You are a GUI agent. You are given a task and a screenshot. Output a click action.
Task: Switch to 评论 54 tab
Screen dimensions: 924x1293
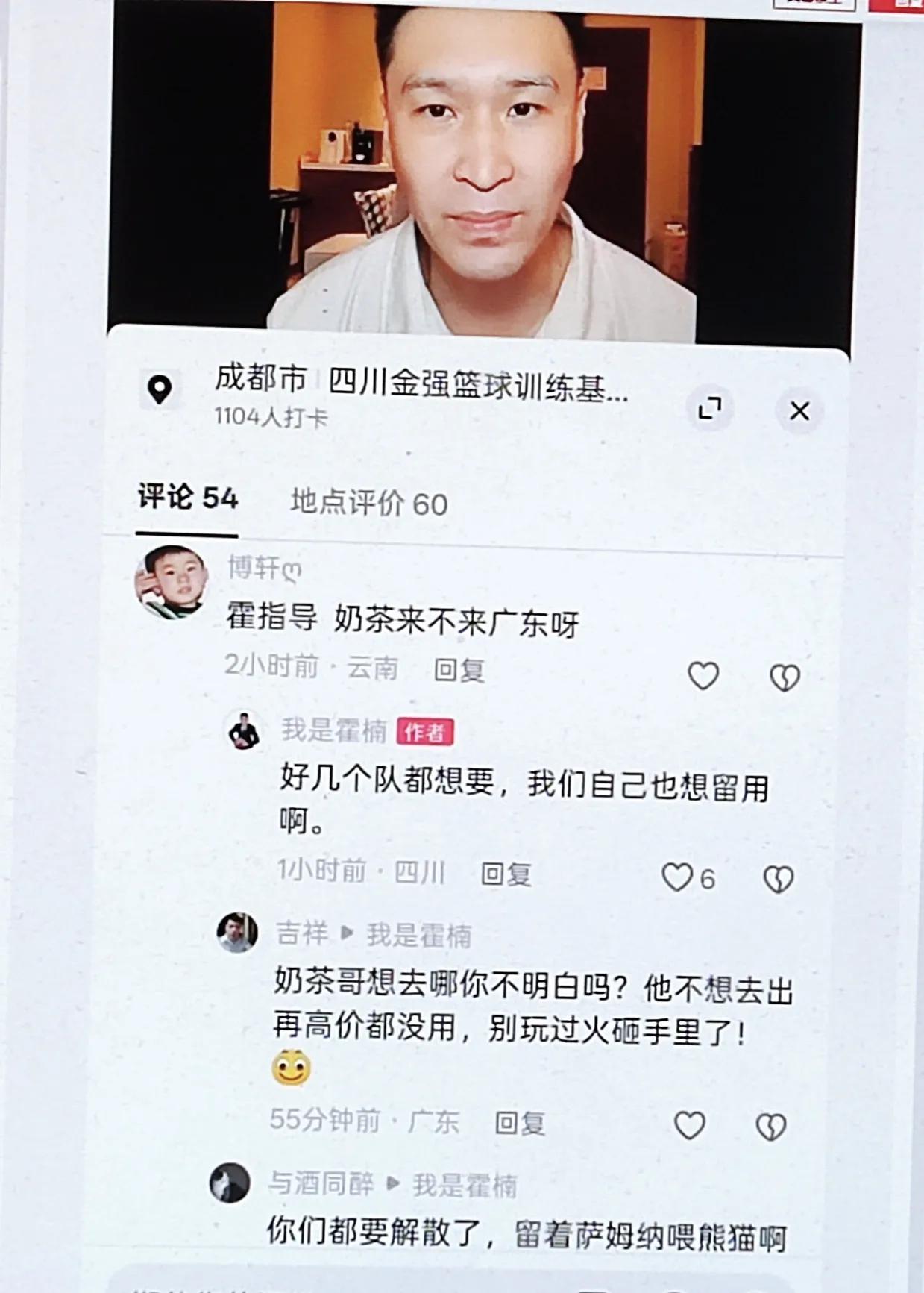coord(188,498)
